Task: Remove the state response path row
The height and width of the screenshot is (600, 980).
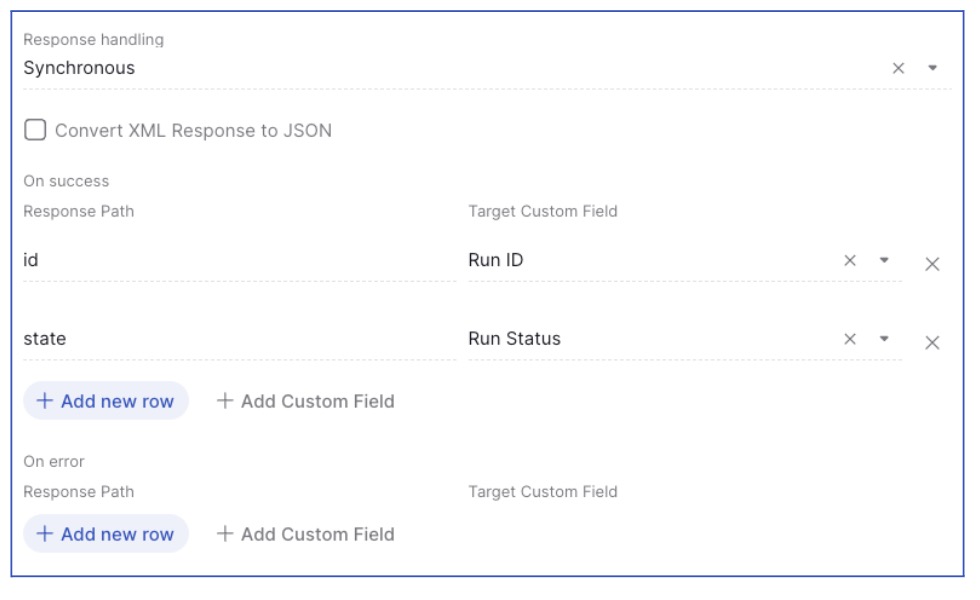Action: coord(932,342)
